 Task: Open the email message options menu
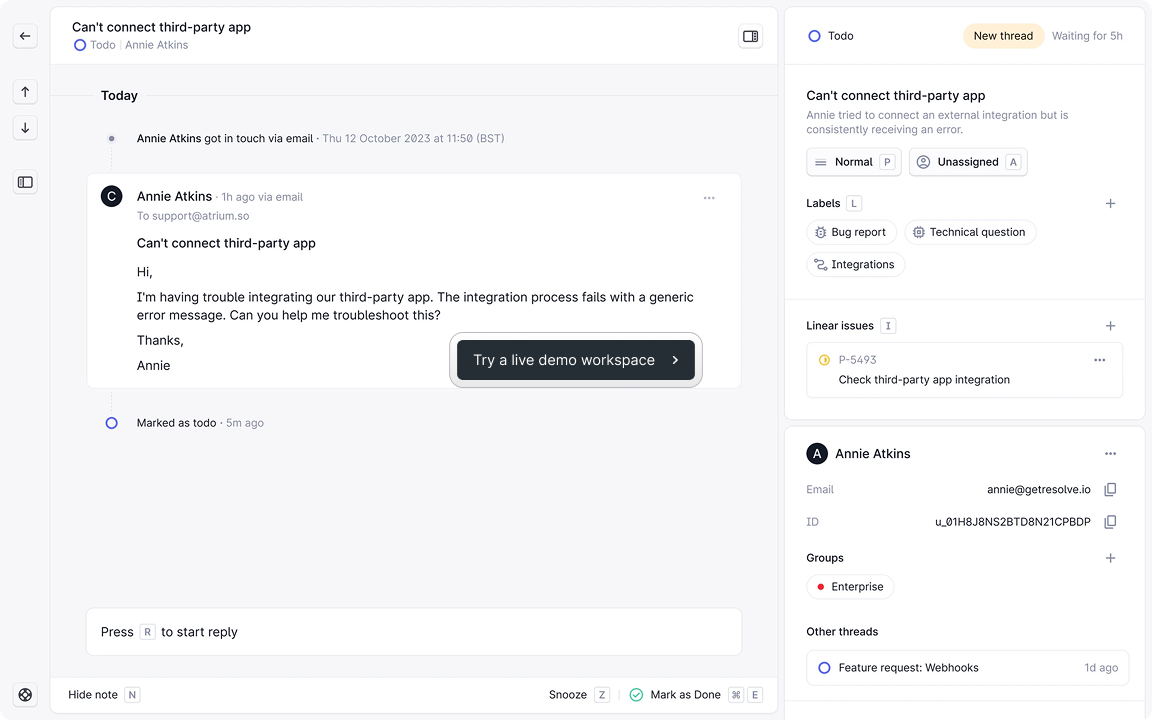coord(709,198)
